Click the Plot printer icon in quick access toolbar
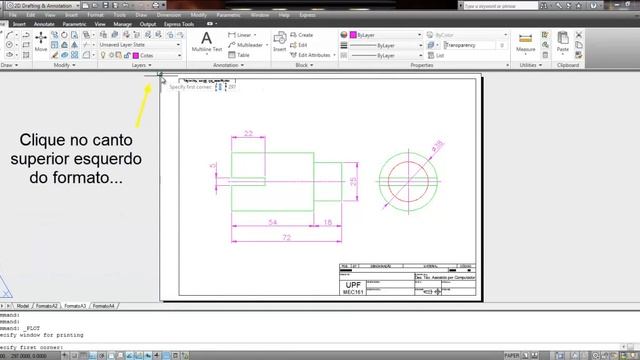 click(x=156, y=5)
